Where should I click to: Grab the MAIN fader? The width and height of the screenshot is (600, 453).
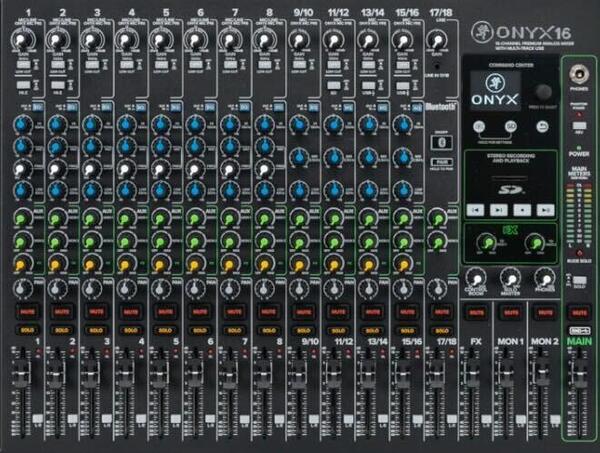(x=579, y=376)
